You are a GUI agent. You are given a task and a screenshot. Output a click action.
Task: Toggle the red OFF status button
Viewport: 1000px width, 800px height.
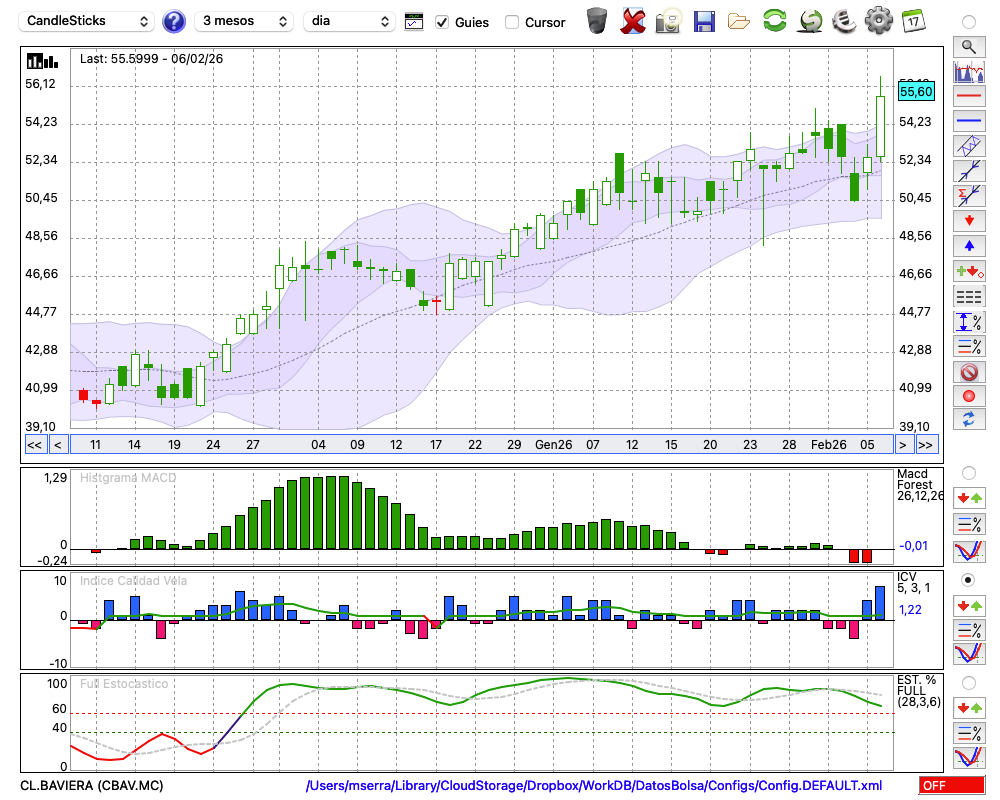pyautogui.click(x=950, y=786)
